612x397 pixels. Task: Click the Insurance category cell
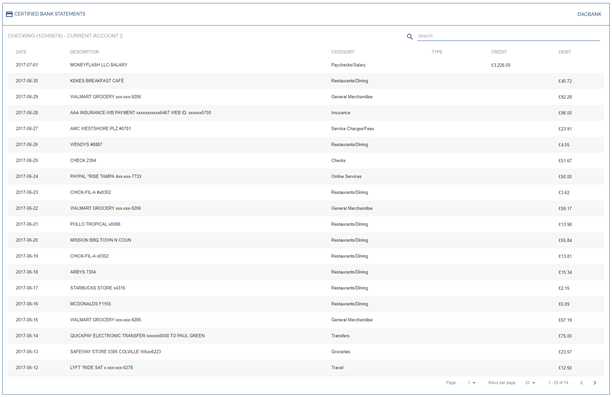pos(340,113)
